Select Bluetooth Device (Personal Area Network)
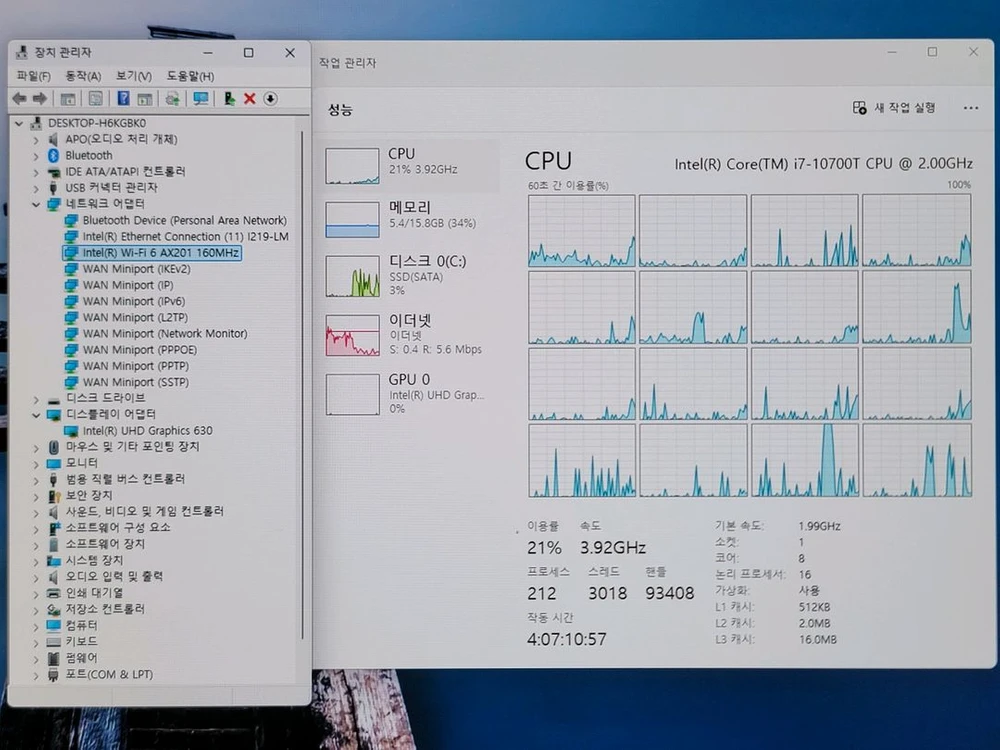 (x=184, y=221)
